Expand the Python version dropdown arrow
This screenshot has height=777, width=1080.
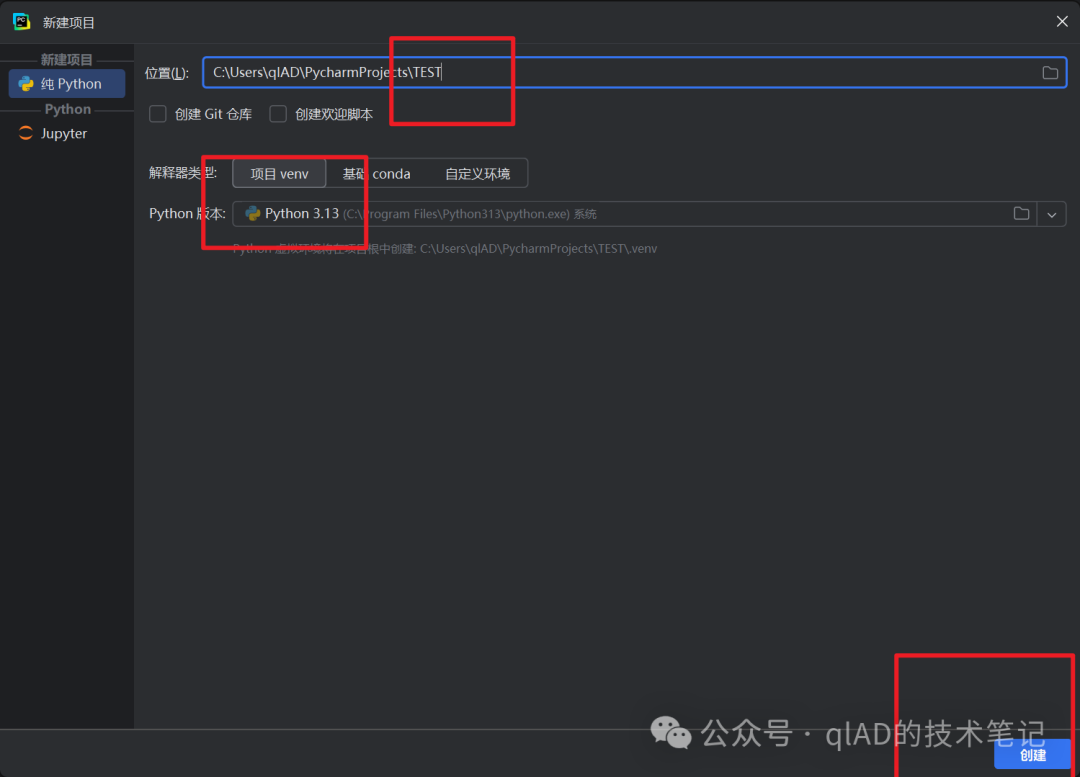(1052, 214)
